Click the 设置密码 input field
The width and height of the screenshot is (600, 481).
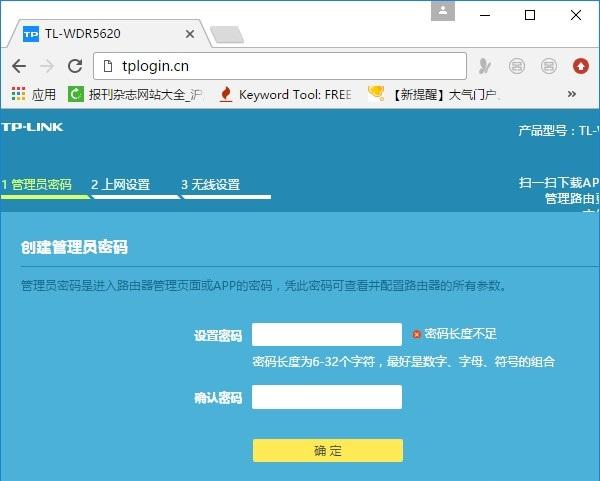[327, 334]
